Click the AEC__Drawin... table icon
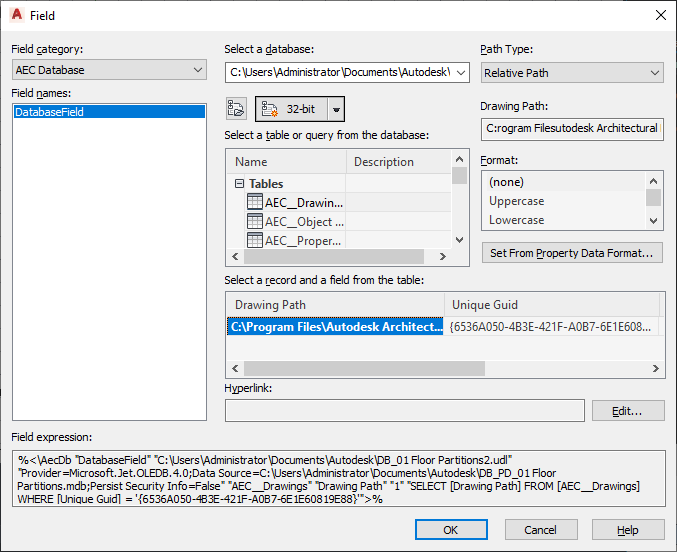 click(x=255, y=202)
